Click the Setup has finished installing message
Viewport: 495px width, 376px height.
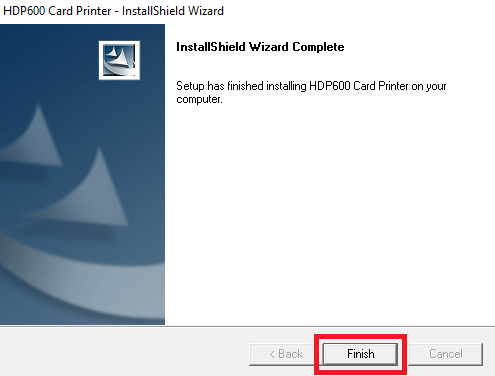pyautogui.click(x=311, y=92)
